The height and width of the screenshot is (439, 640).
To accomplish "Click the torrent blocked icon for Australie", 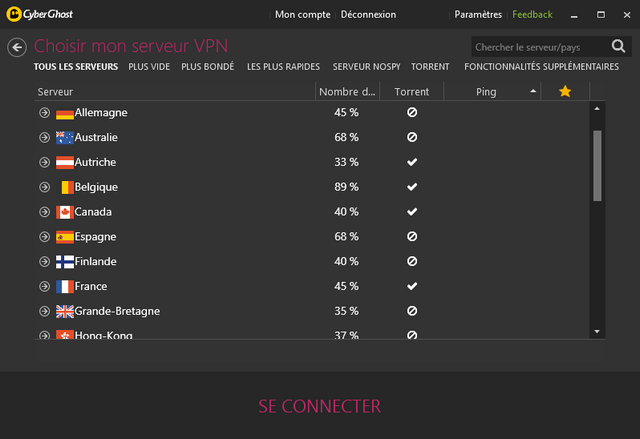I will pyautogui.click(x=412, y=137).
